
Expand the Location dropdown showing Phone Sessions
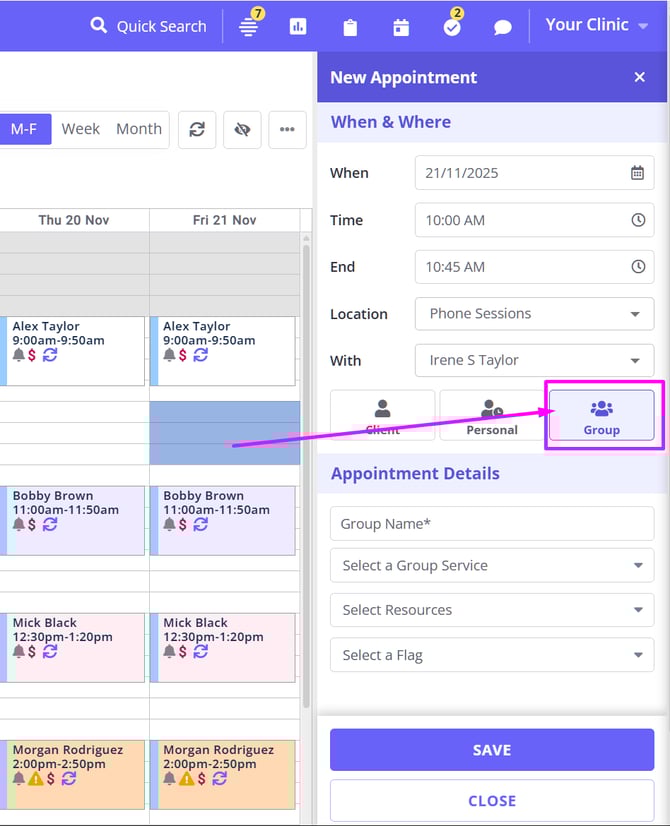[x=534, y=314]
